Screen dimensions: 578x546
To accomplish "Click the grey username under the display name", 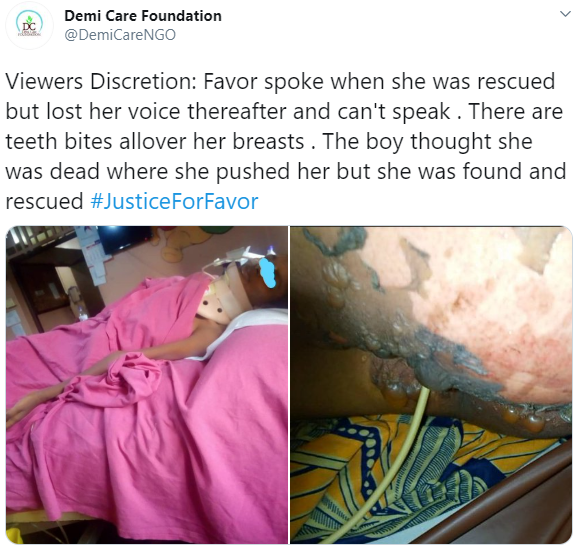I will [x=120, y=35].
